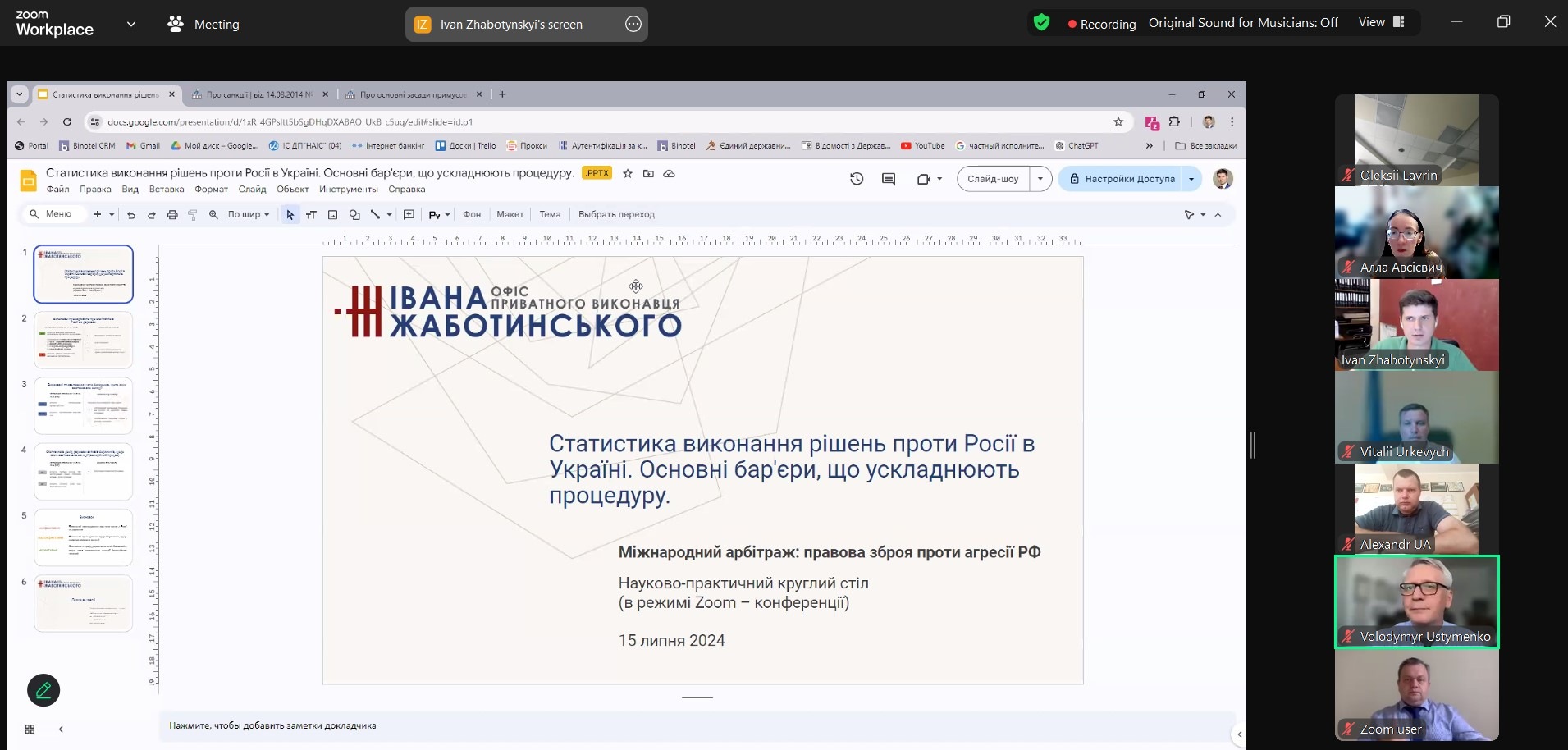Collapse the slide filmstrip panel arrow
The height and width of the screenshot is (750, 1568).
[x=61, y=729]
